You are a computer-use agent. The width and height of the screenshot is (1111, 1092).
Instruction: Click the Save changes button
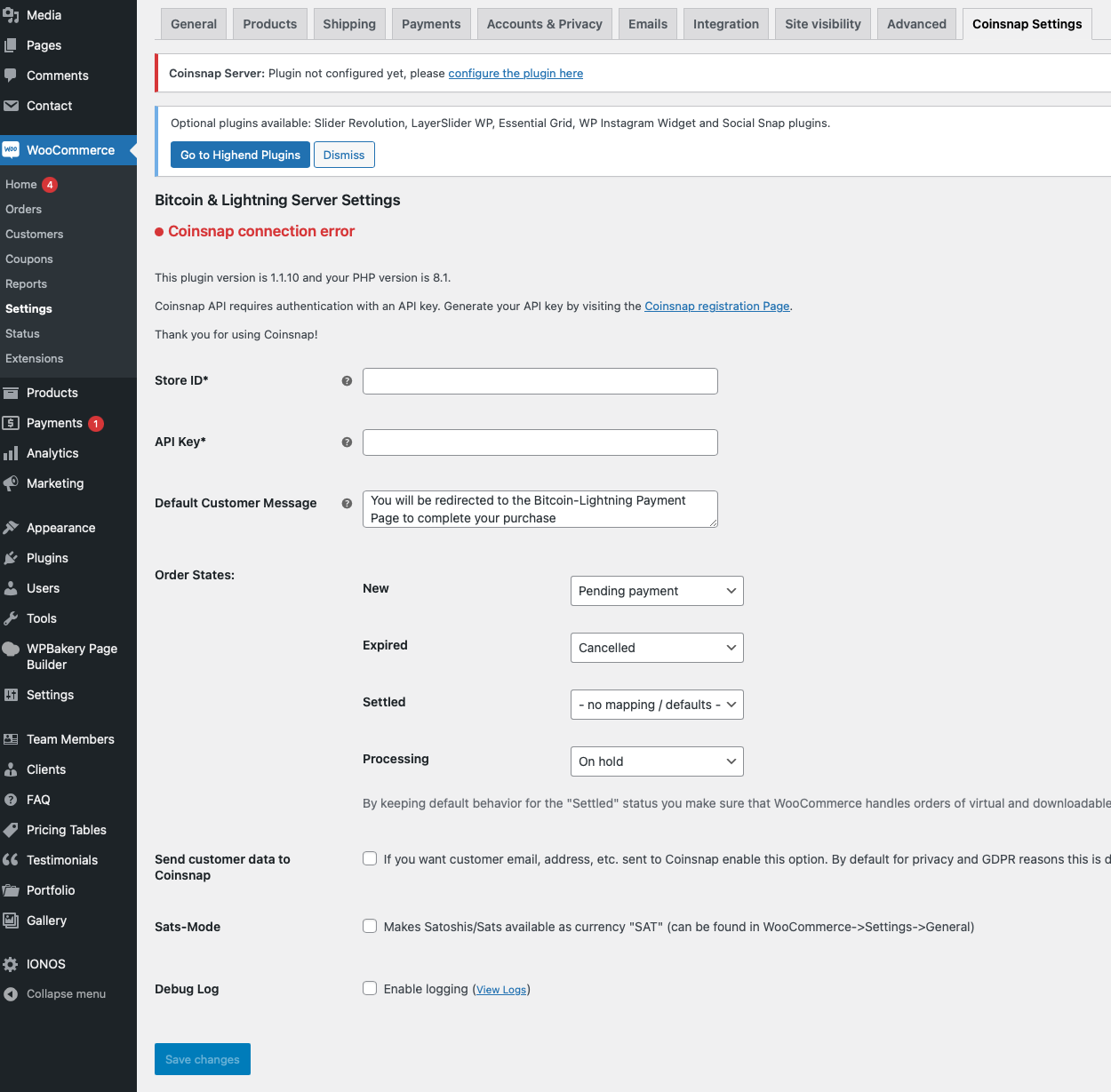203,1059
